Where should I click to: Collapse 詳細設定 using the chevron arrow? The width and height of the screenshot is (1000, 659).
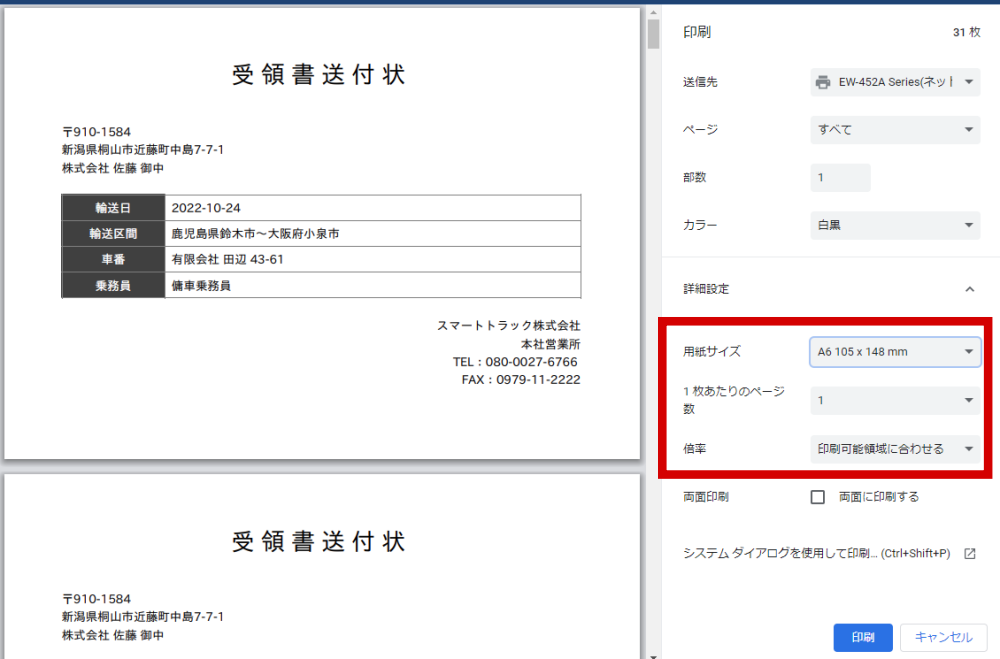point(969,289)
